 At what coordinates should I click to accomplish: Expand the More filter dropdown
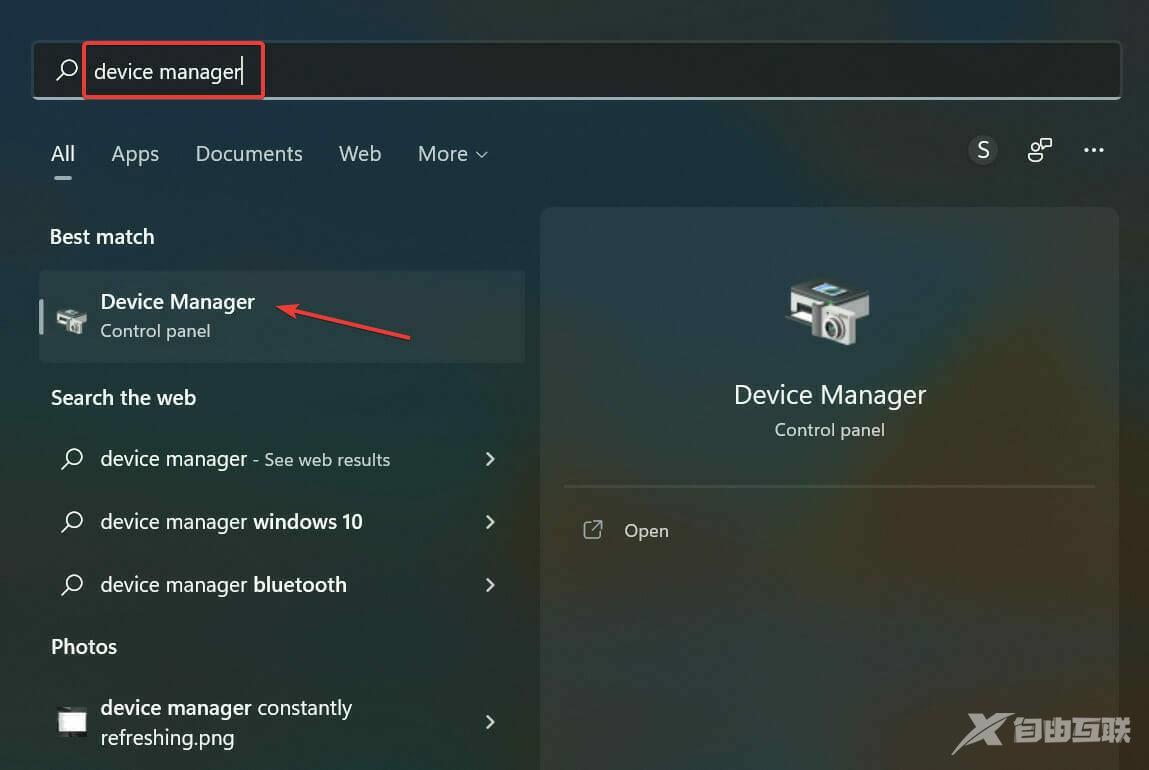[452, 154]
